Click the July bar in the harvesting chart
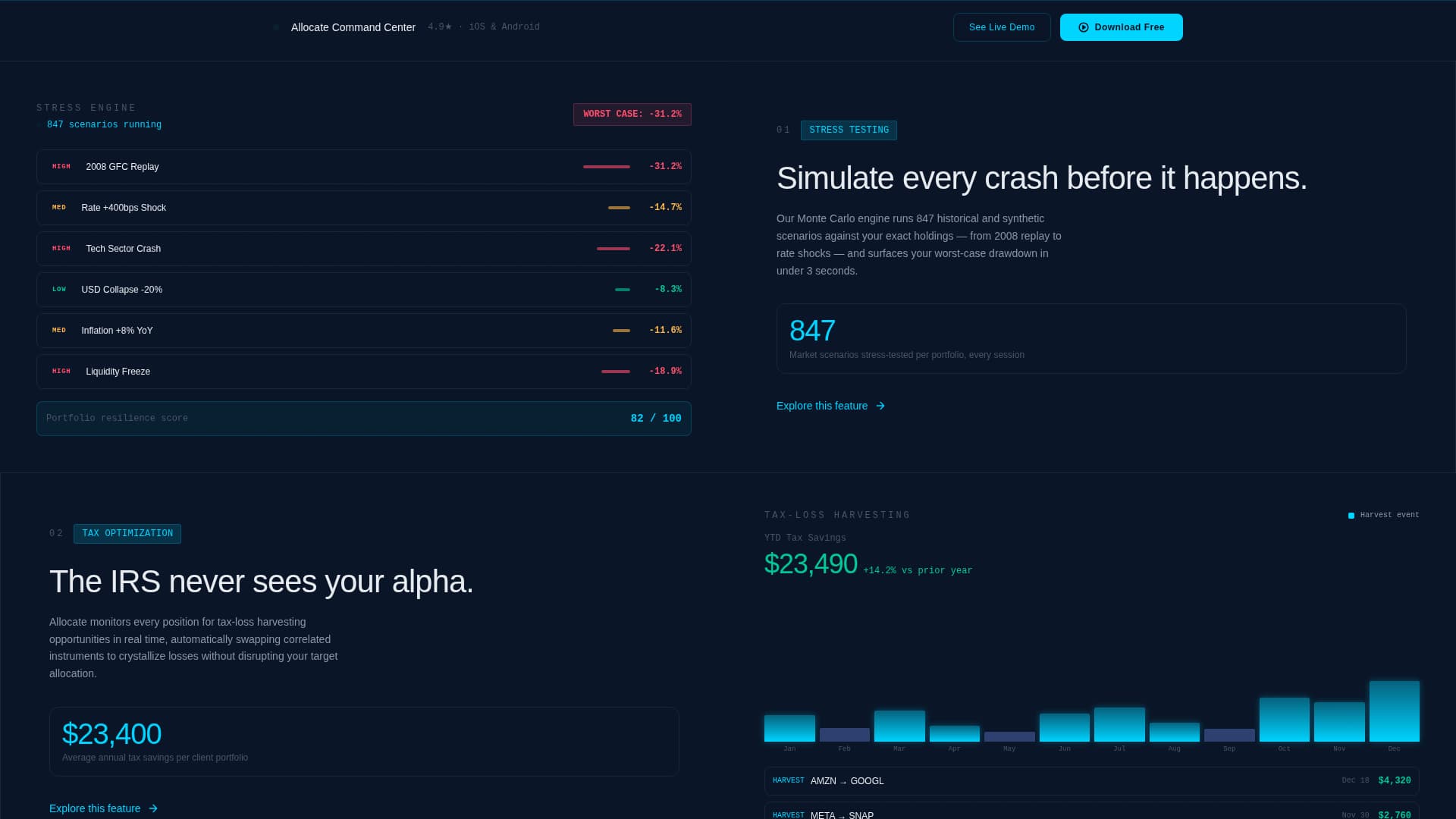Screen dimensions: 1456x819 [x=1119, y=724]
